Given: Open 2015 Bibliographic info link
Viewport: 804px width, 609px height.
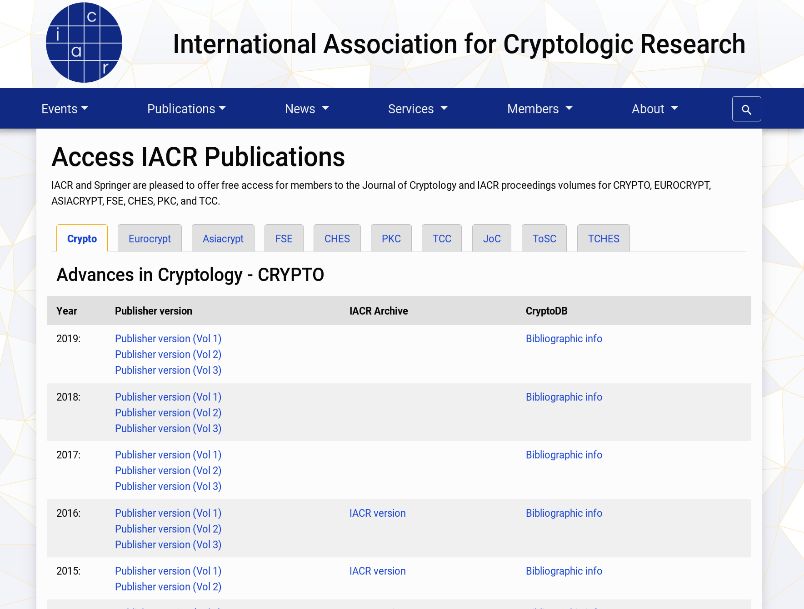Looking at the screenshot, I should coord(564,571).
